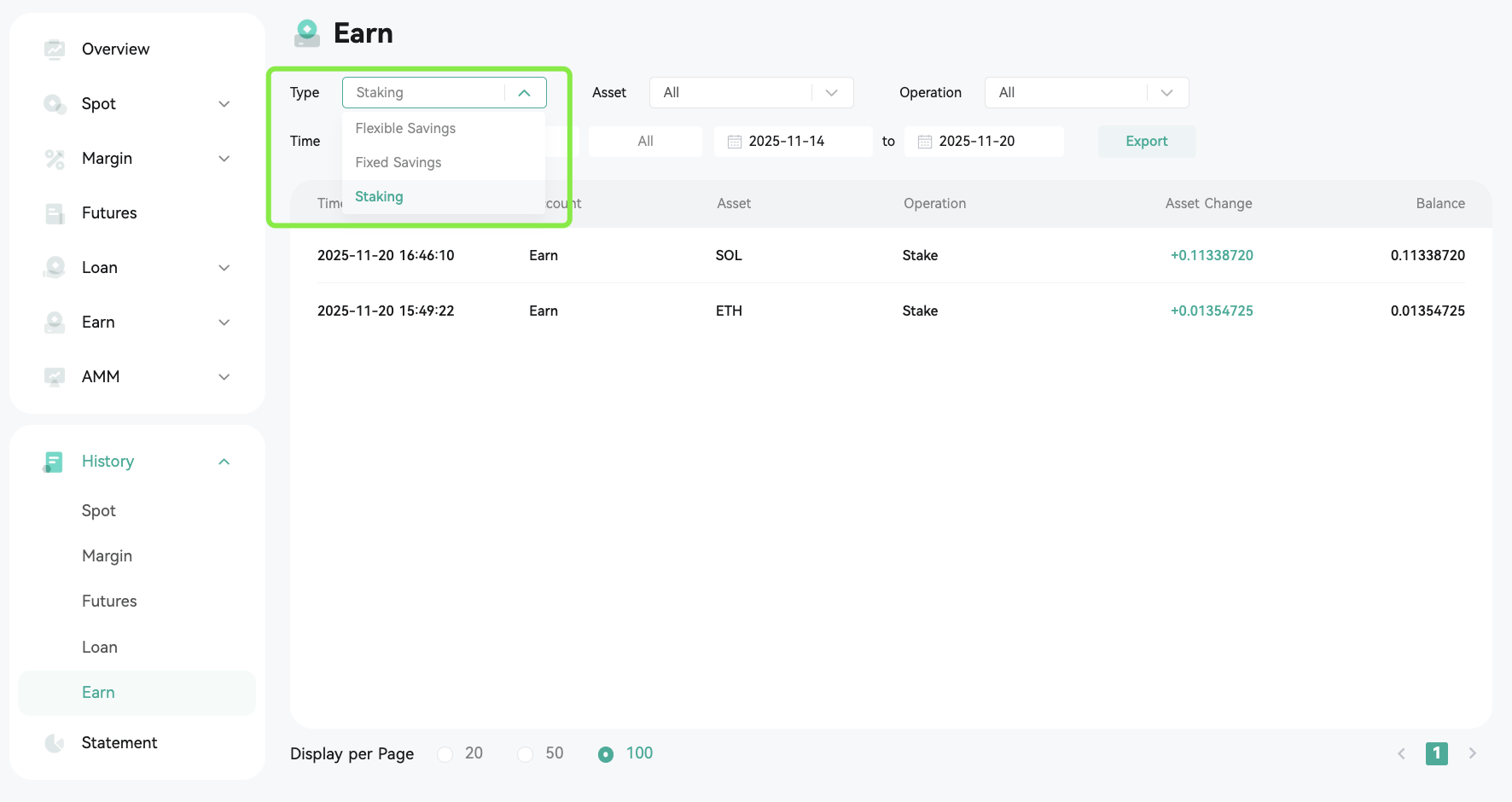Open the end date calendar icon
Image resolution: width=1512 pixels, height=802 pixels.
(924, 142)
